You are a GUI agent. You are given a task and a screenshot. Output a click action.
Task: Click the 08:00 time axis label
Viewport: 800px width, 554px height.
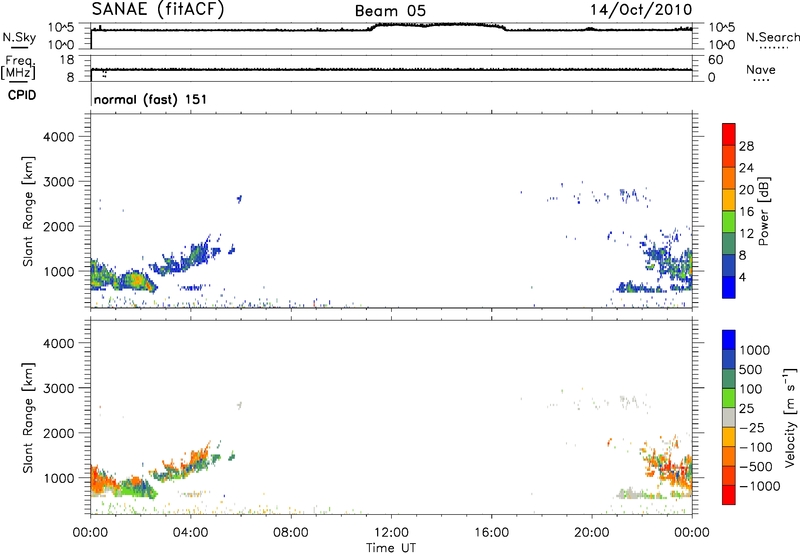(291, 533)
